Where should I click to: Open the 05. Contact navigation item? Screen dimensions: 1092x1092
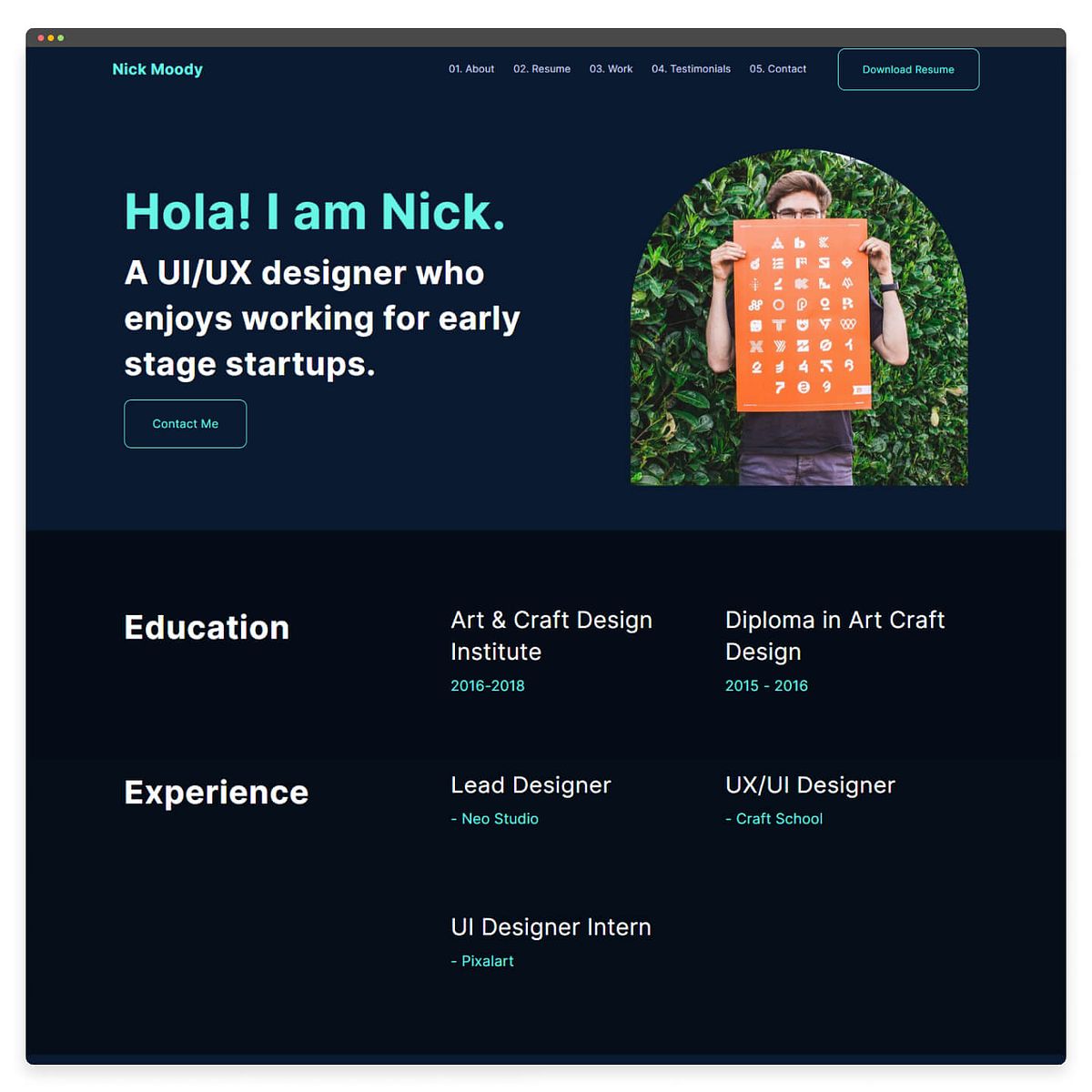pyautogui.click(x=778, y=68)
